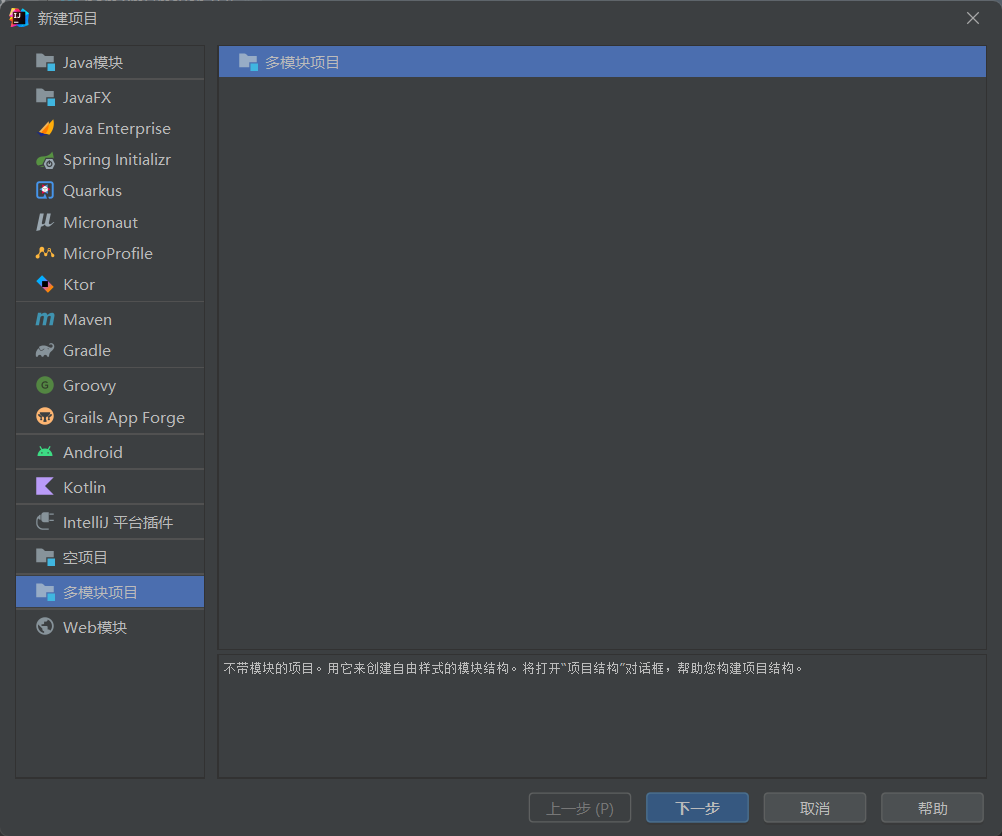Select the 多模块项目 template text in the right pane

[x=302, y=62]
